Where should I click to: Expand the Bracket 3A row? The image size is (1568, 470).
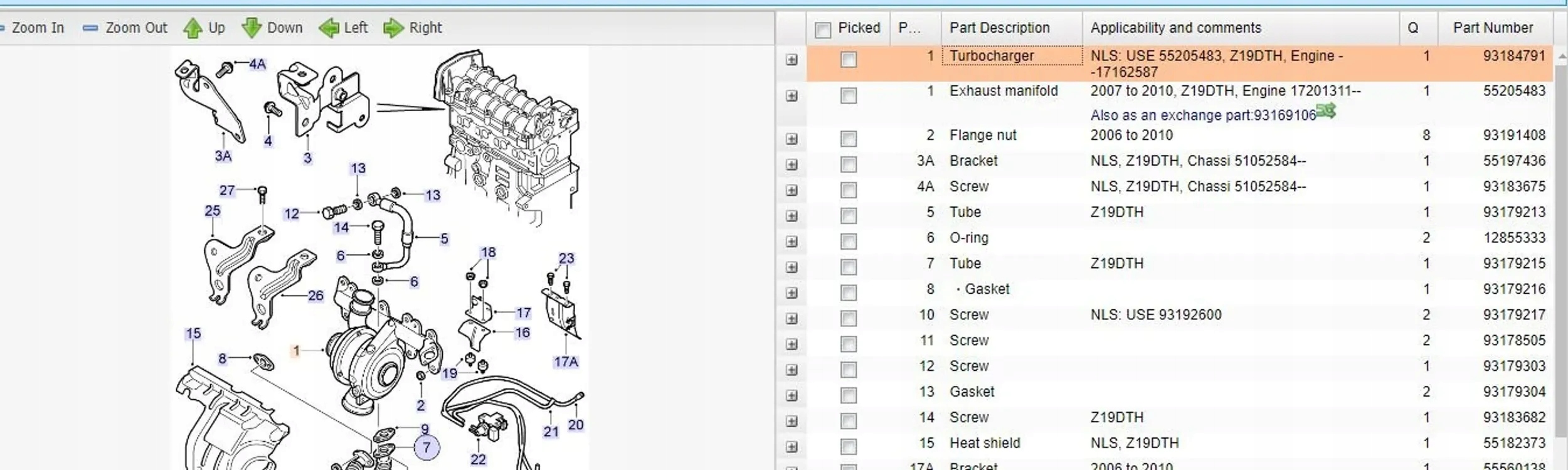pos(792,164)
